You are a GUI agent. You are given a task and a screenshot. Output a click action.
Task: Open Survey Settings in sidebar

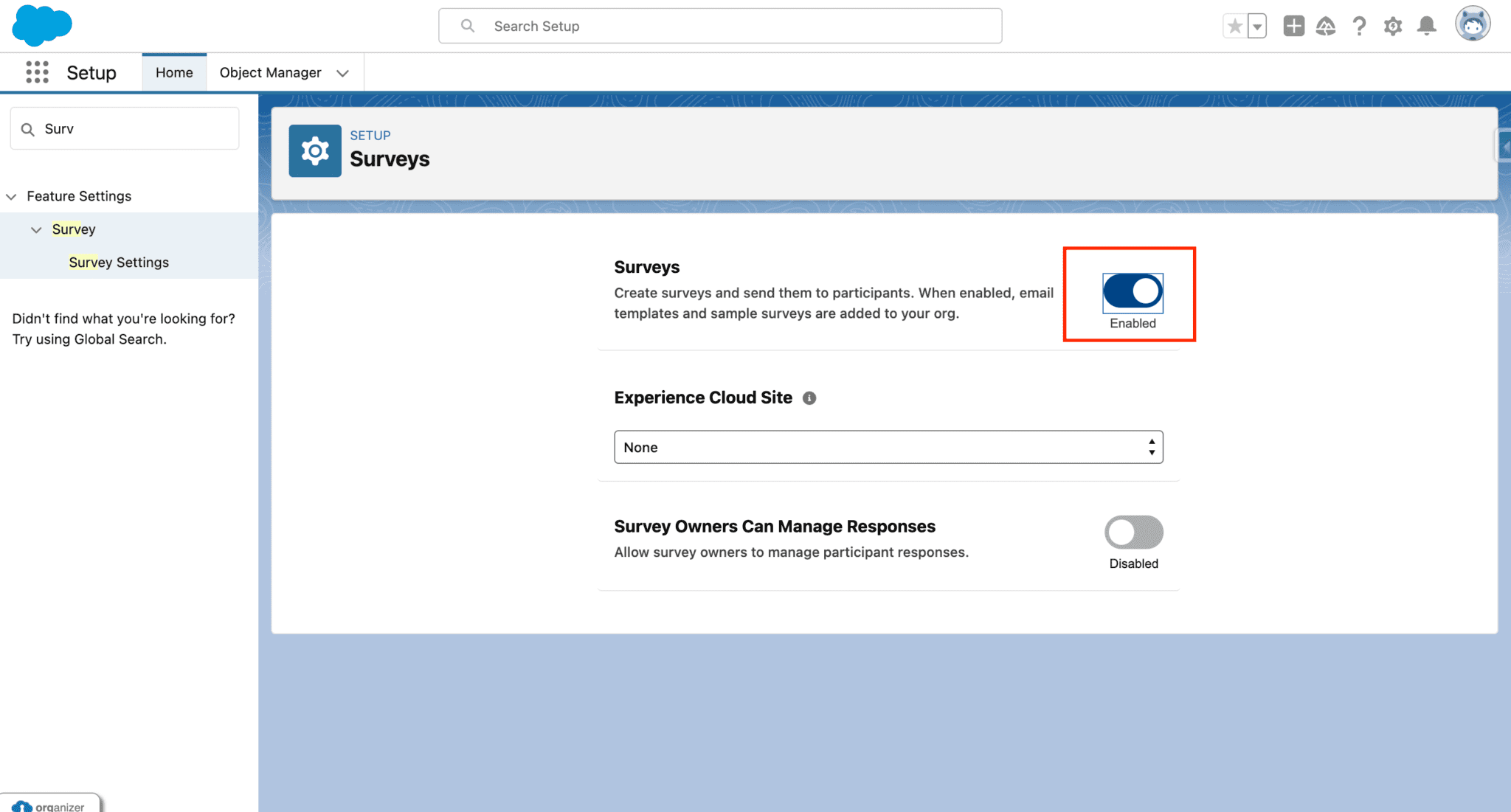point(118,262)
